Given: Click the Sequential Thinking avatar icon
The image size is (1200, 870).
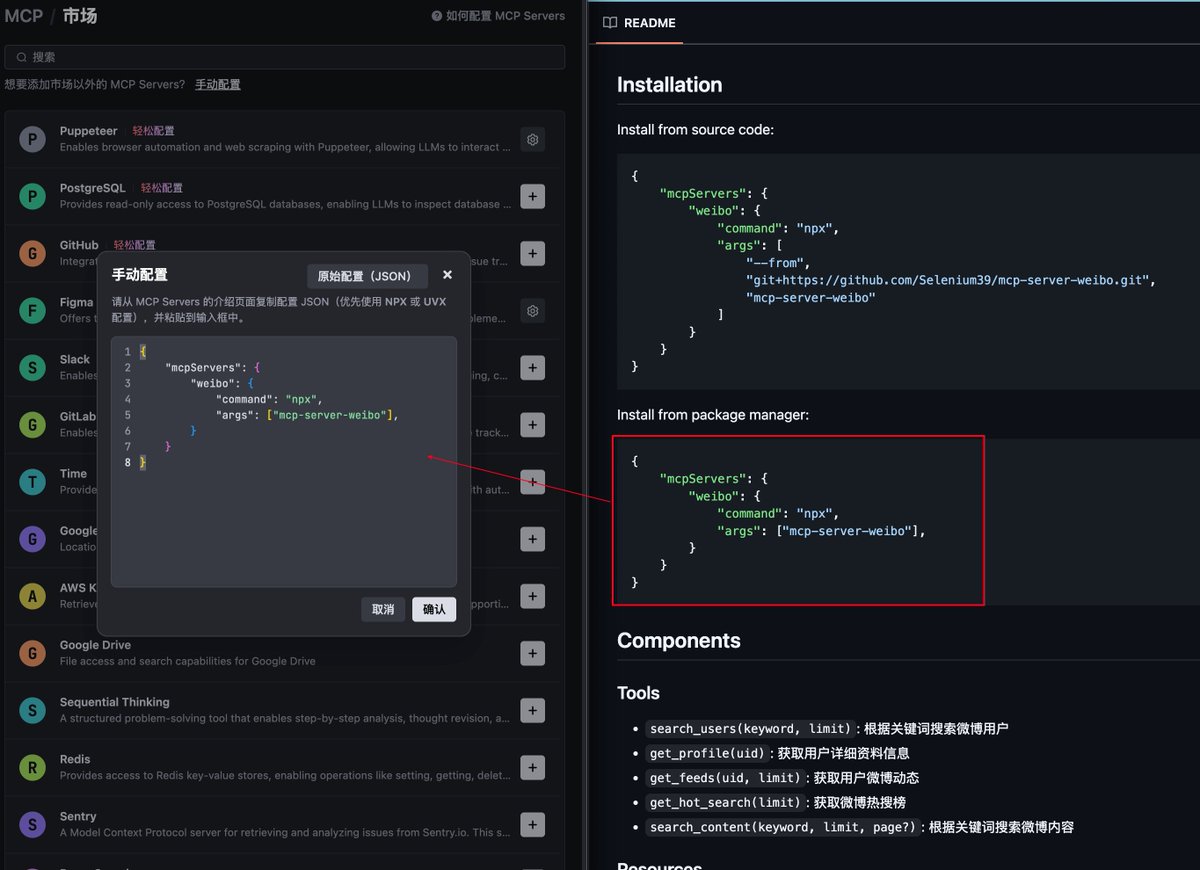Looking at the screenshot, I should 33,710.
